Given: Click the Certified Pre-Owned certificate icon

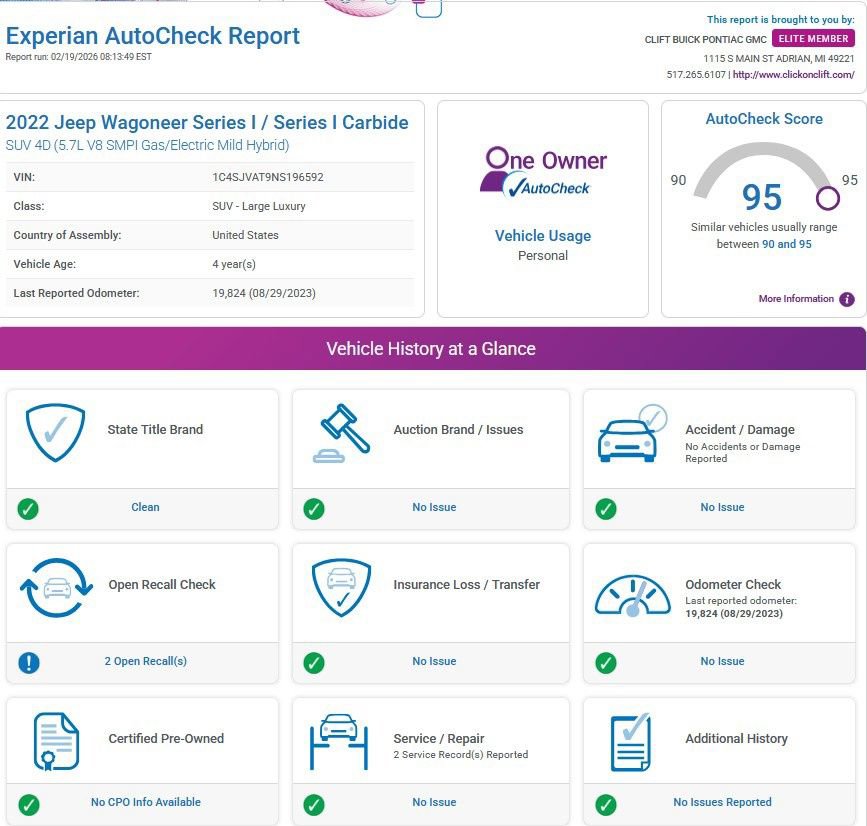Looking at the screenshot, I should [x=56, y=742].
